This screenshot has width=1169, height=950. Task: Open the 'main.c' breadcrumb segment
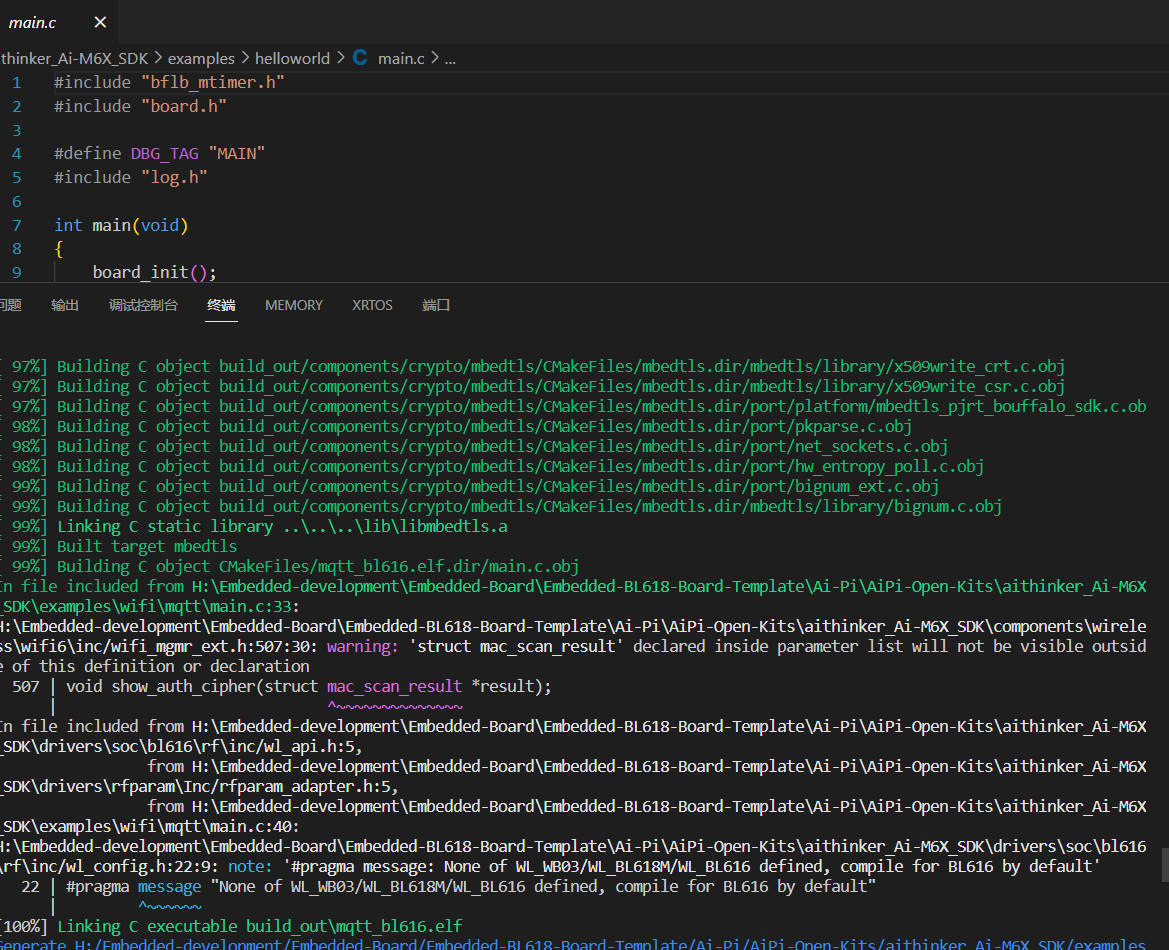(x=401, y=58)
